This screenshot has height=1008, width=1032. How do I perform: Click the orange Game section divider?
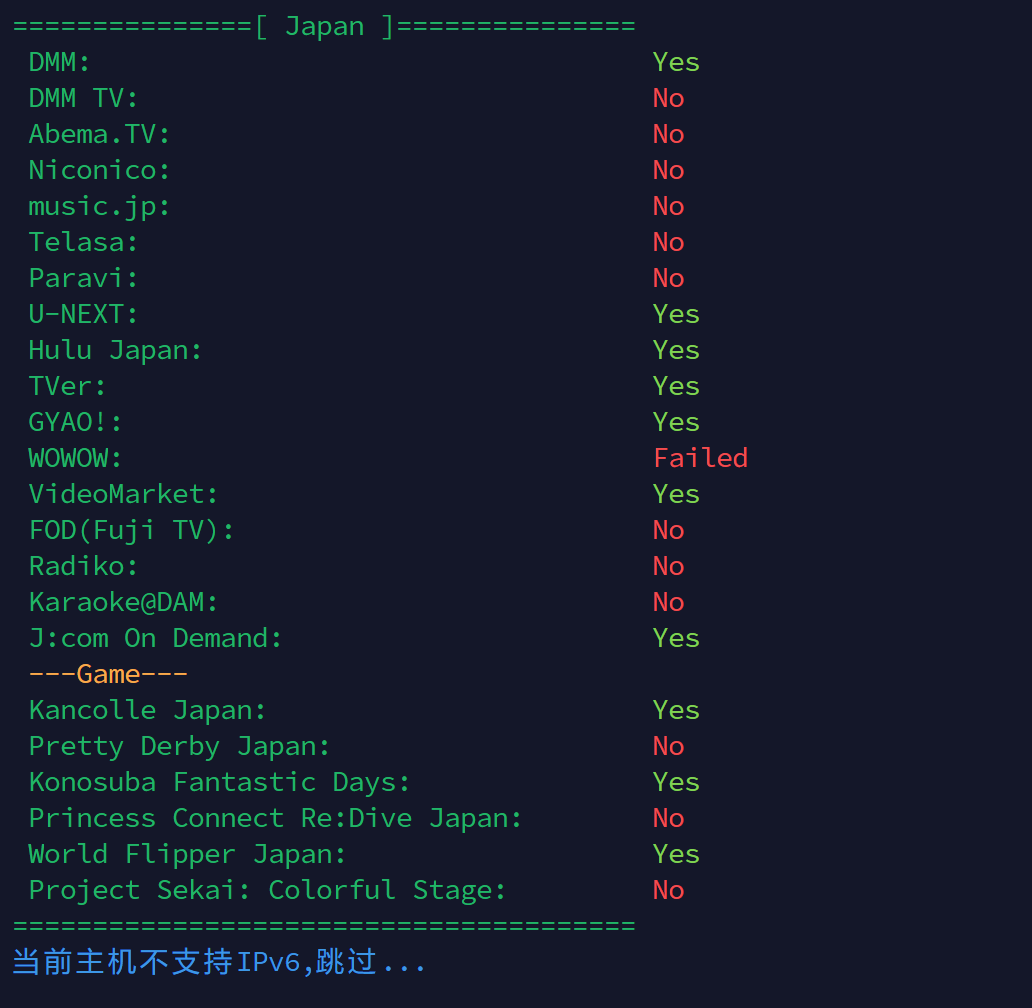tap(108, 674)
